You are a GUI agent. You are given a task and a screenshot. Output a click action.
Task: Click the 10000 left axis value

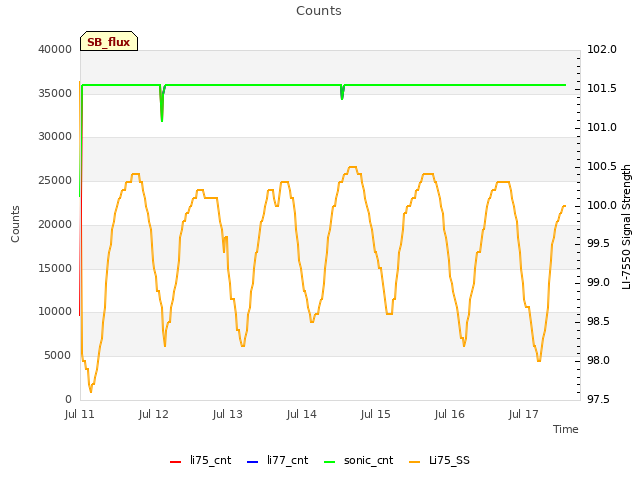(55, 312)
